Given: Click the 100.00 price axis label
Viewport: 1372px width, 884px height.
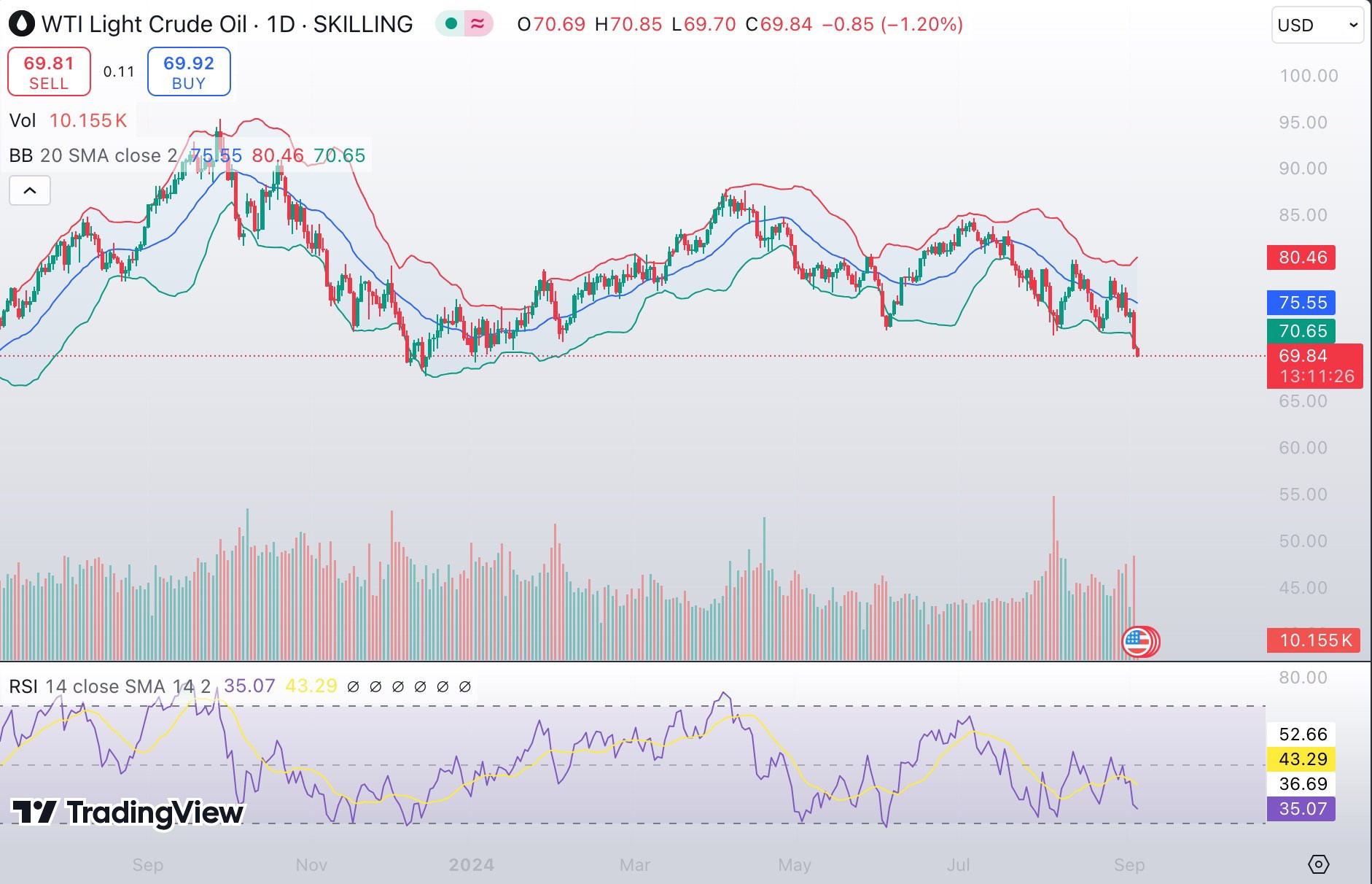Looking at the screenshot, I should (x=1309, y=76).
